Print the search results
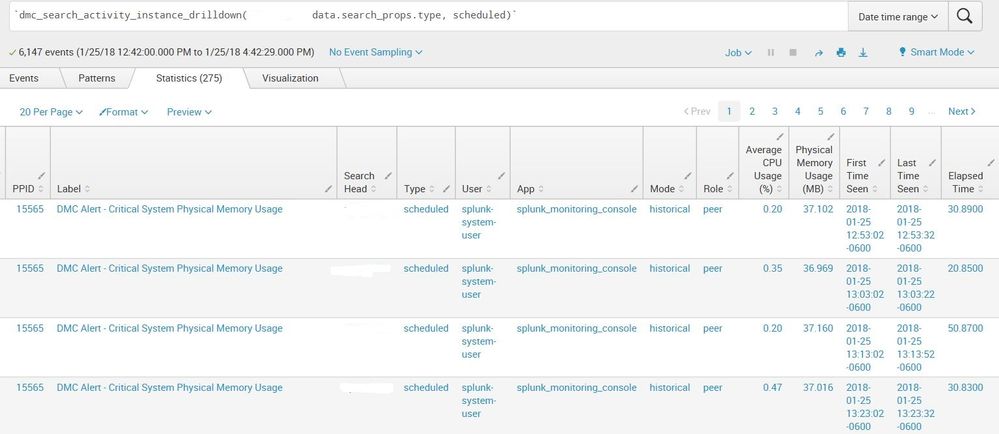Screen dimensions: 999x434 [841, 52]
